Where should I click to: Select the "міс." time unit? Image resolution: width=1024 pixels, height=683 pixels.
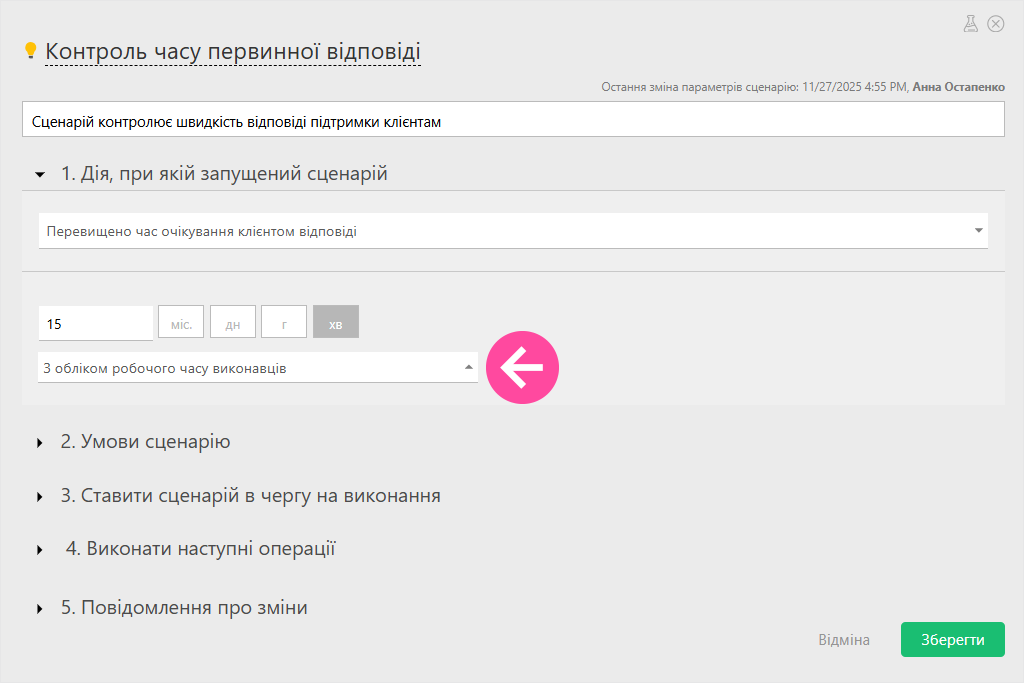(181, 323)
